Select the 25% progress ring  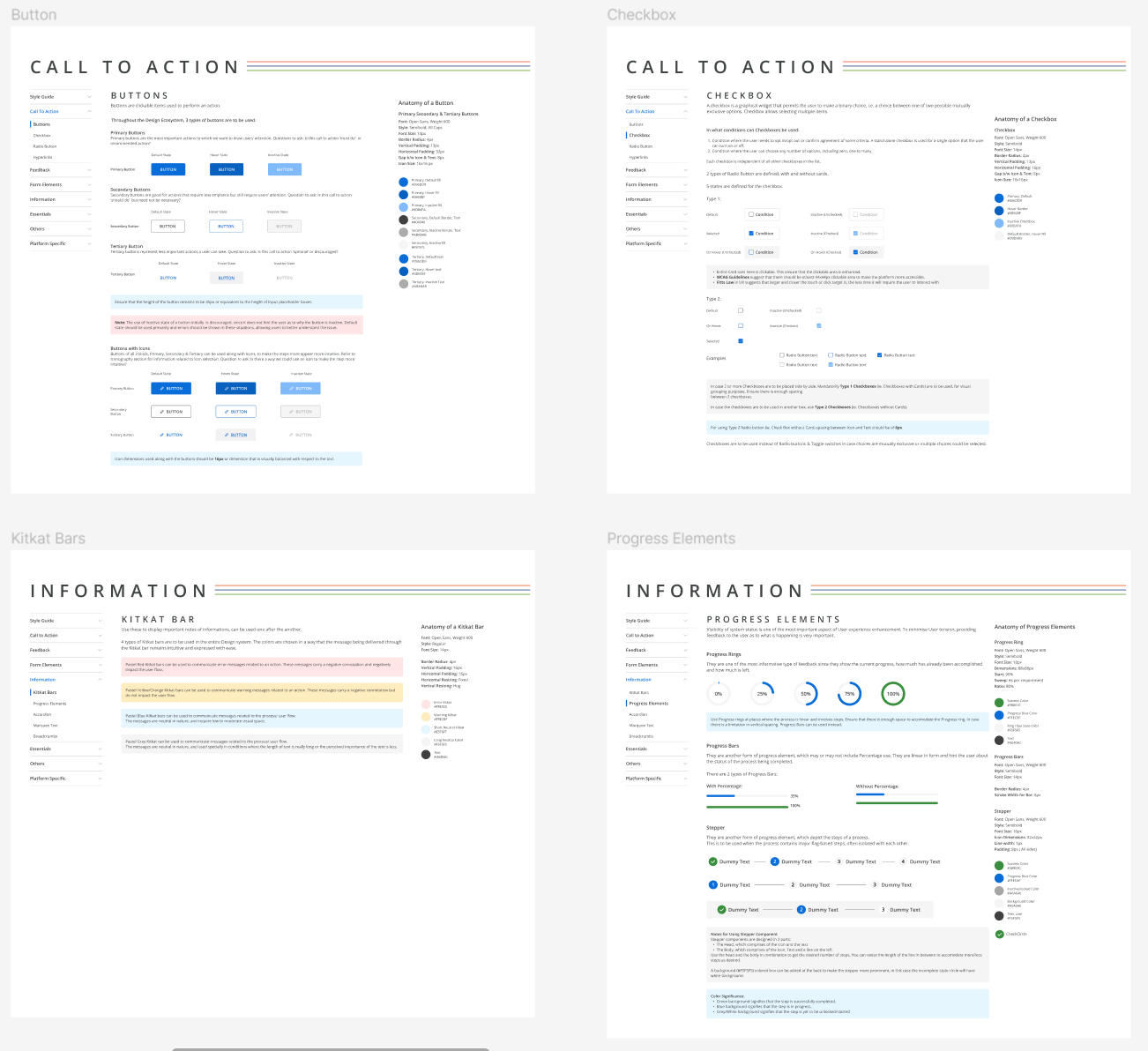click(762, 694)
